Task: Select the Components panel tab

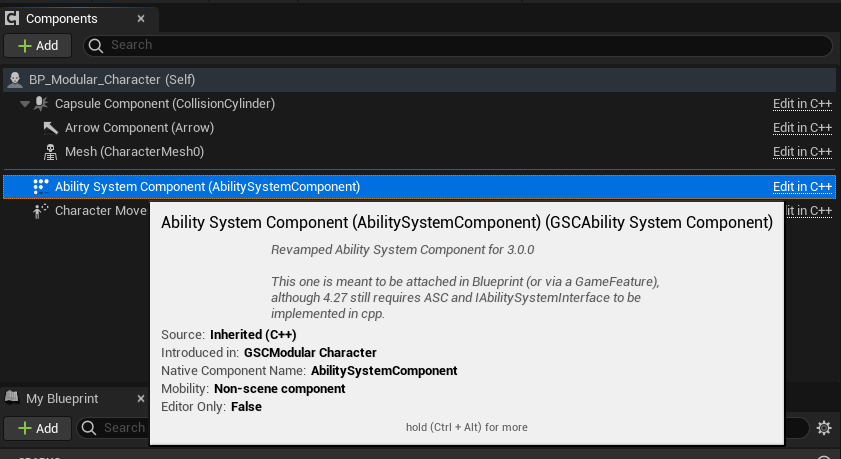Action: [x=61, y=19]
